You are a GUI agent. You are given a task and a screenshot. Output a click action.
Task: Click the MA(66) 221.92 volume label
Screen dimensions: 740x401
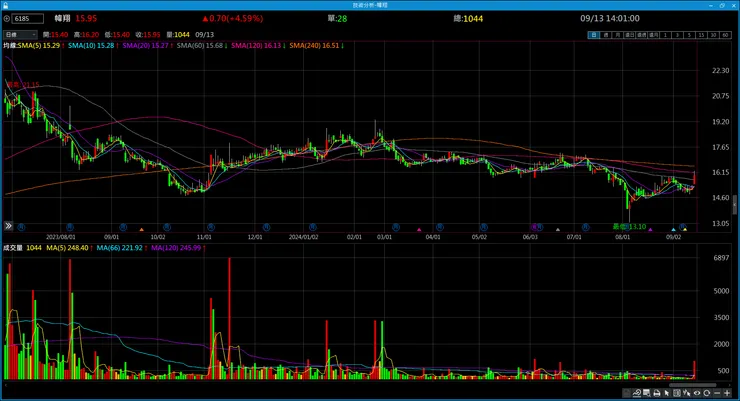coord(119,248)
